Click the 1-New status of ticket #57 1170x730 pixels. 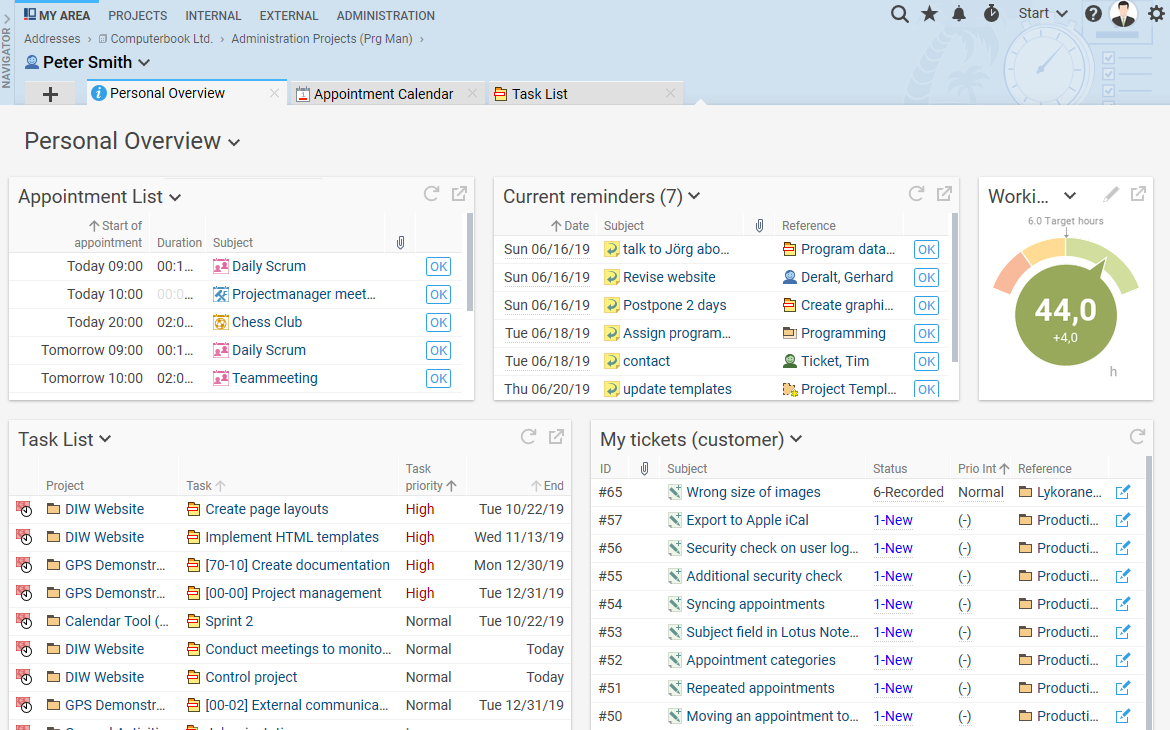[x=892, y=520]
